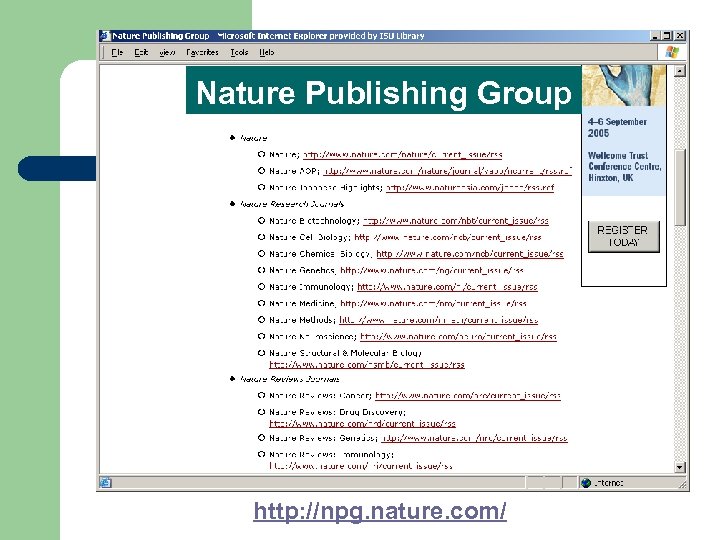
Task: Click the 'Internet' zone label in status bar
Action: [608, 483]
